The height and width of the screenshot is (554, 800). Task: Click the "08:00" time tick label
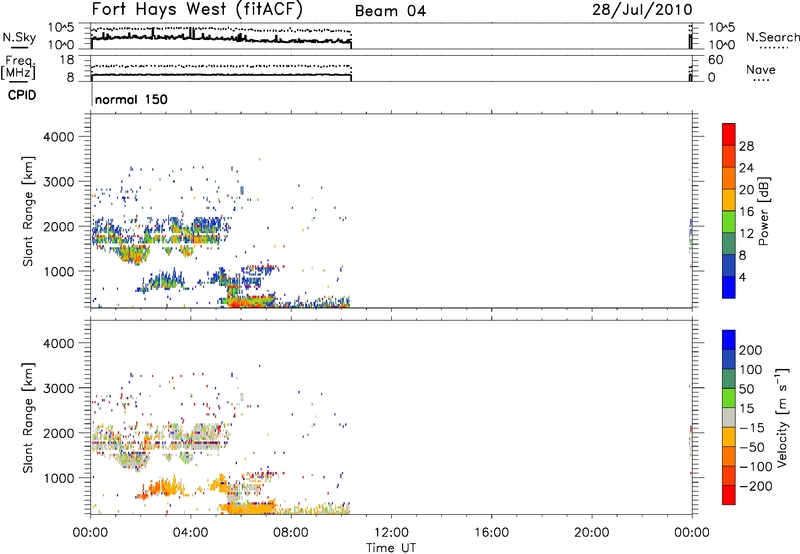(291, 533)
